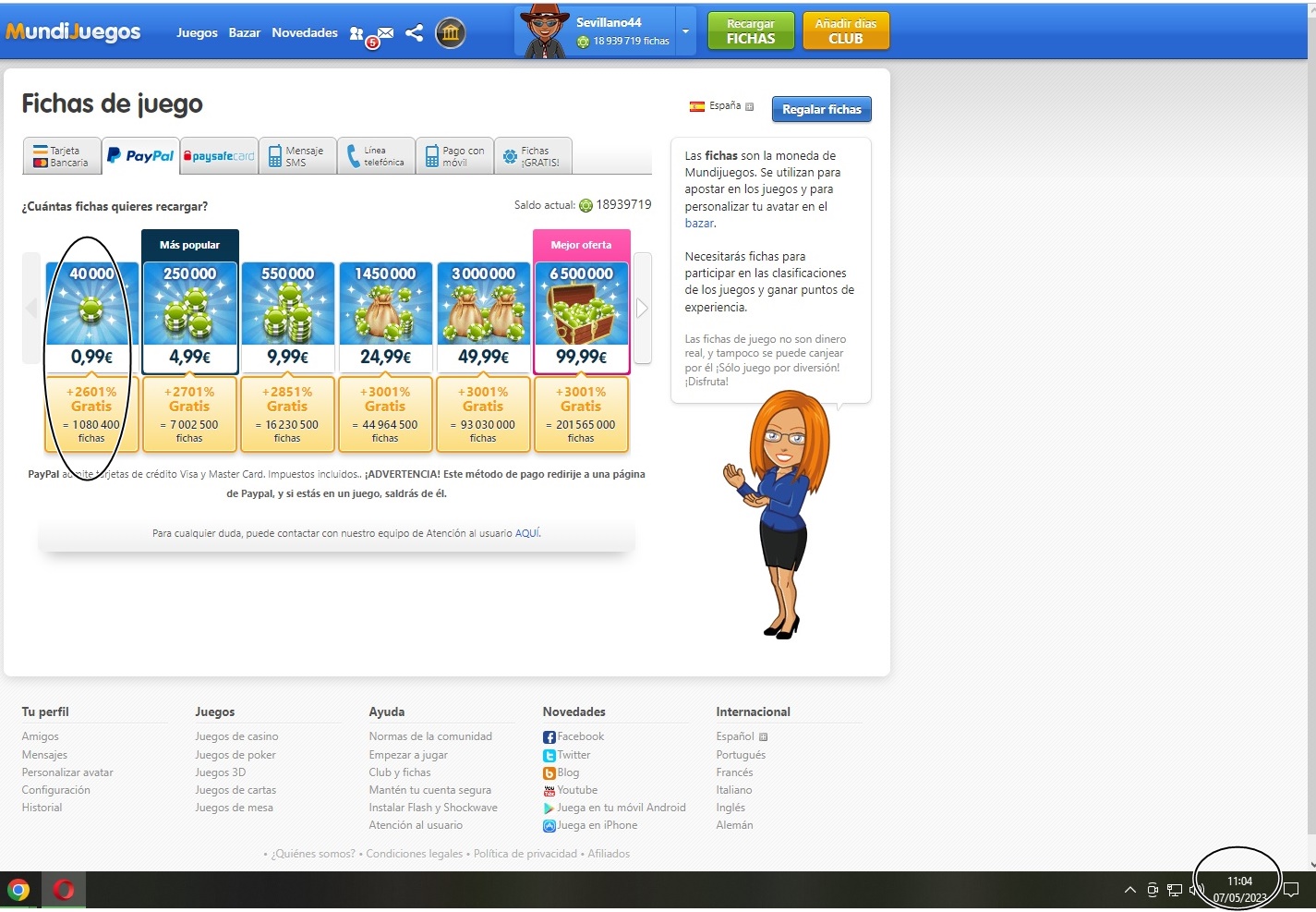Show hidden tray icons chevron

[x=1129, y=891]
